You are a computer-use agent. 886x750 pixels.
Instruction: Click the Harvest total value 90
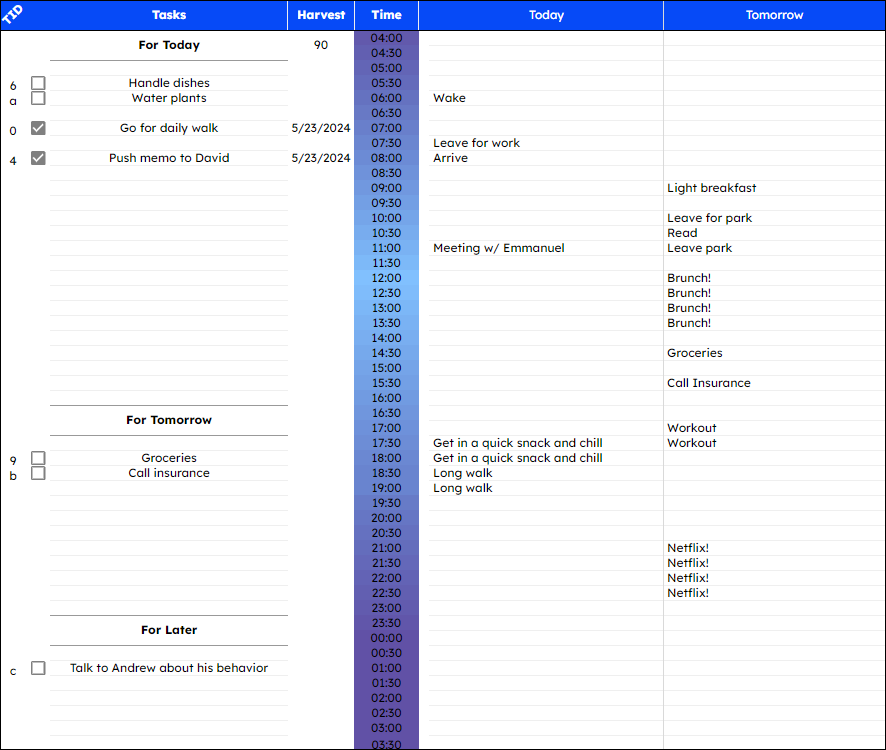pos(320,45)
